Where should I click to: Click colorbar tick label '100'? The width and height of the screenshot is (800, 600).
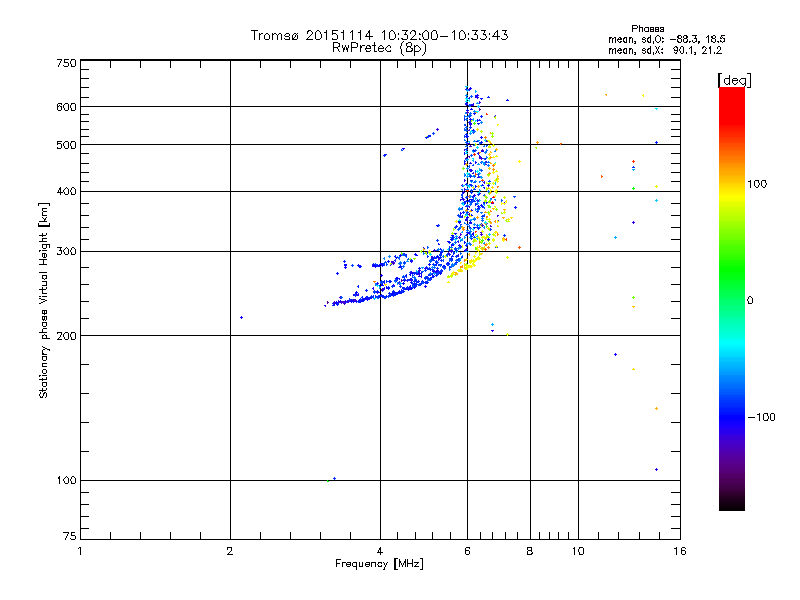coord(757,184)
